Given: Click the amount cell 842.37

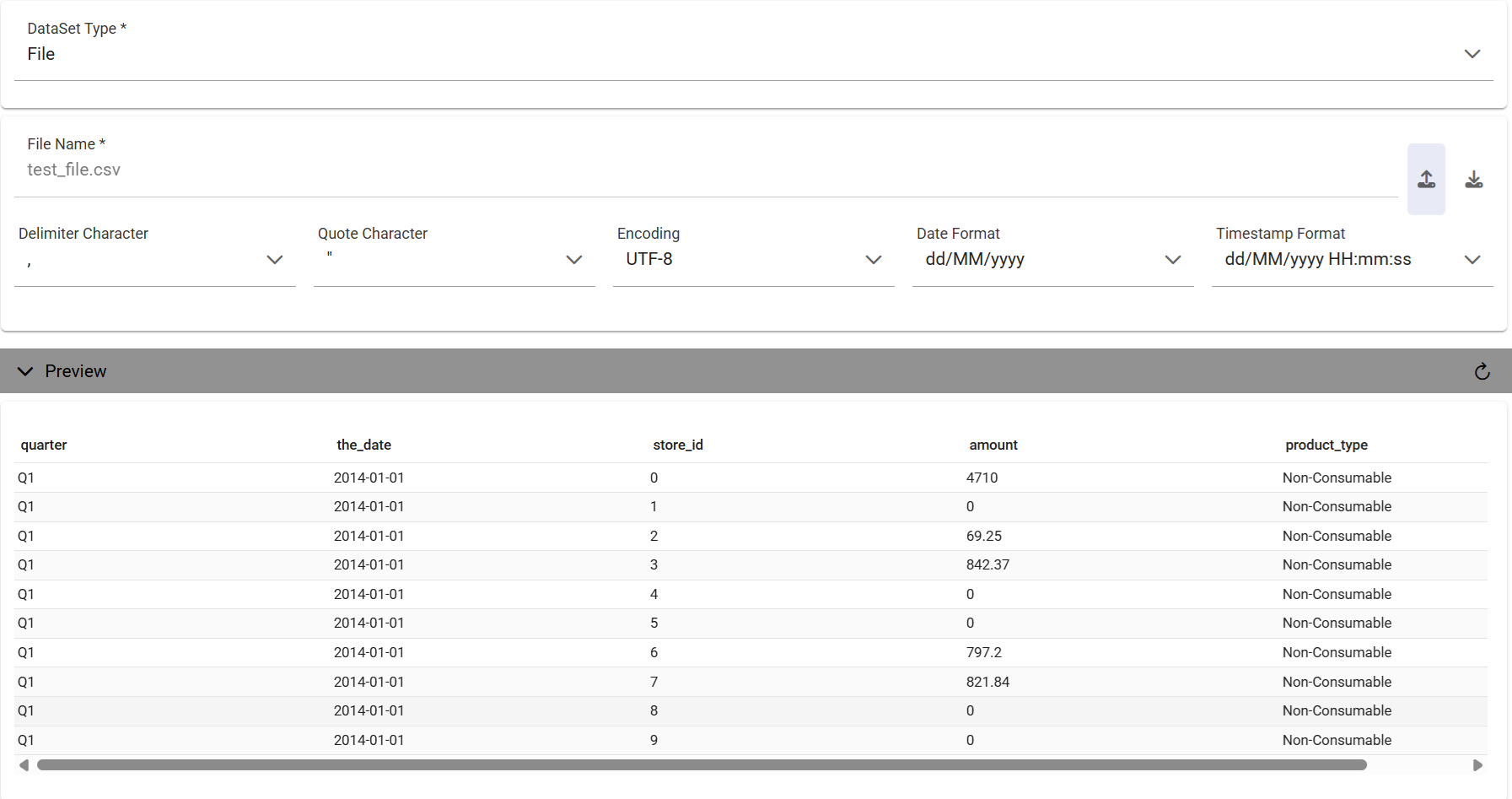Looking at the screenshot, I should tap(987, 564).
